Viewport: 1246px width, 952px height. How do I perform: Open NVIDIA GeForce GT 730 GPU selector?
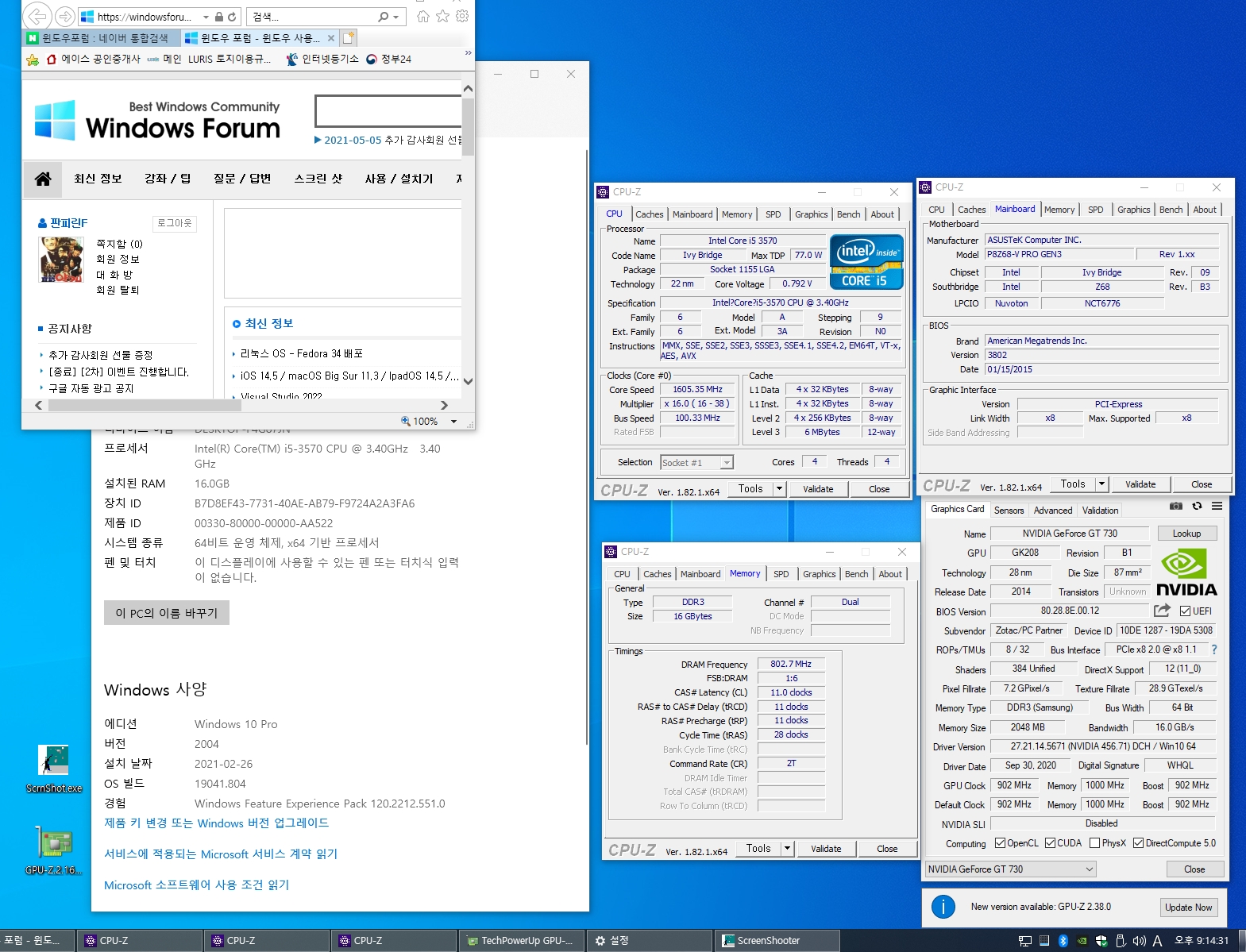pyautogui.click(x=1011, y=869)
